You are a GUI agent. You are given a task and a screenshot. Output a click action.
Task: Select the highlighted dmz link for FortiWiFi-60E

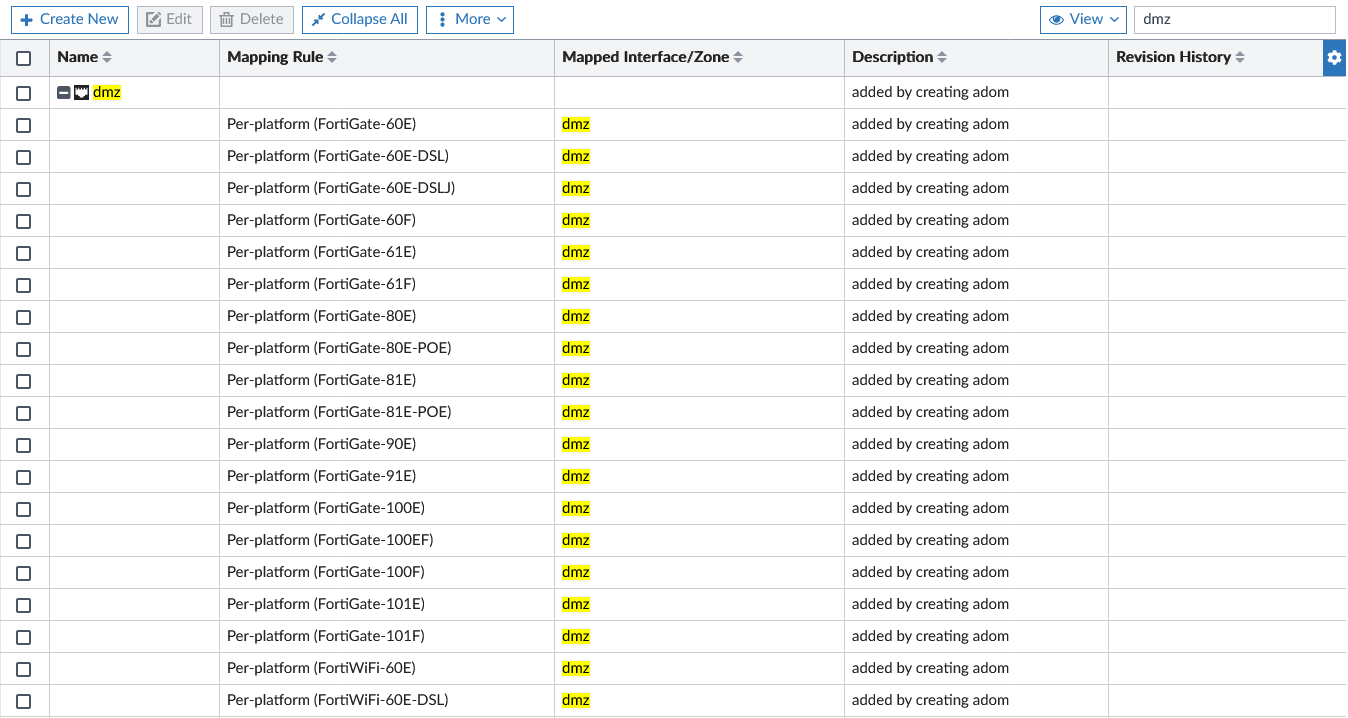(x=575, y=668)
